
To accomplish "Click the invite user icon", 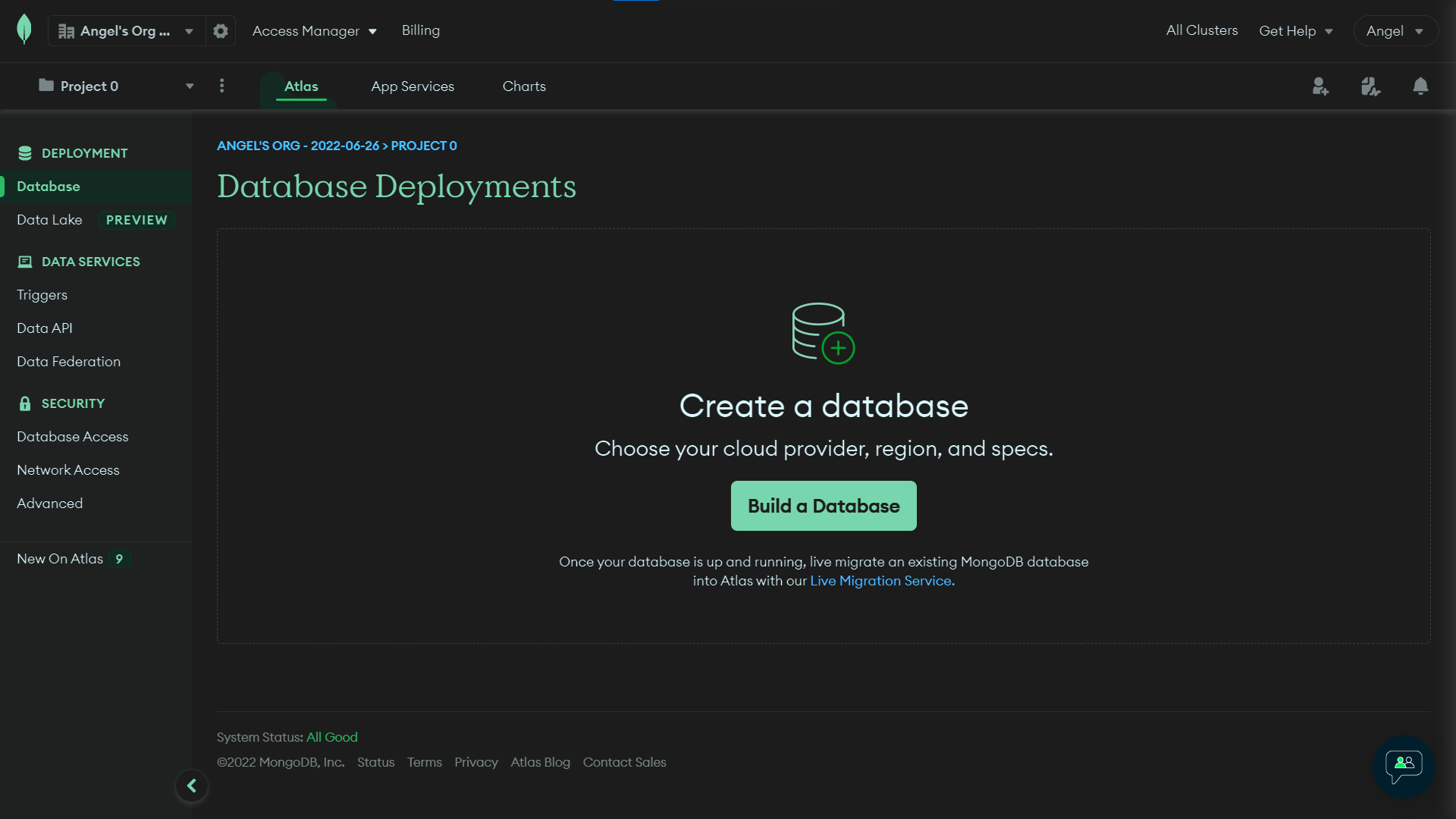I will tap(1320, 86).
